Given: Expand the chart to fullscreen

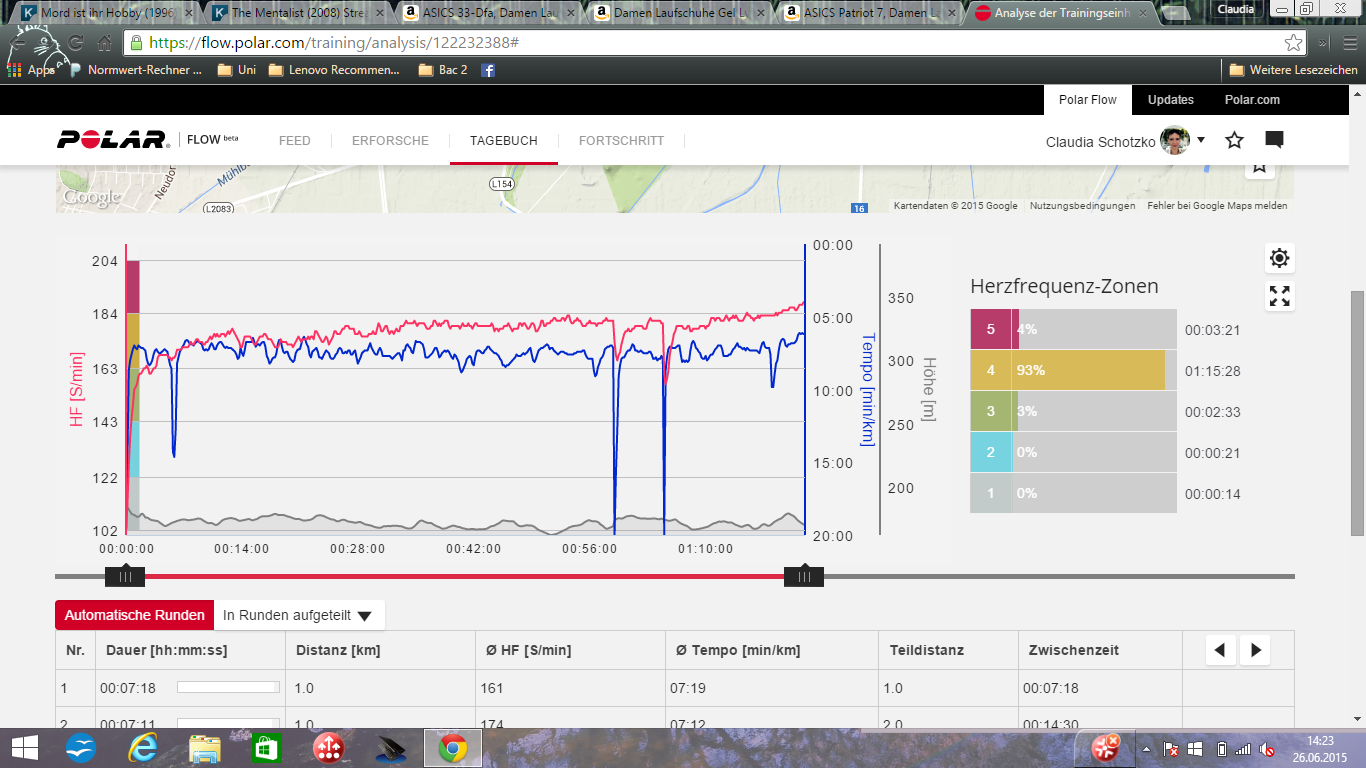Looking at the screenshot, I should pyautogui.click(x=1279, y=296).
